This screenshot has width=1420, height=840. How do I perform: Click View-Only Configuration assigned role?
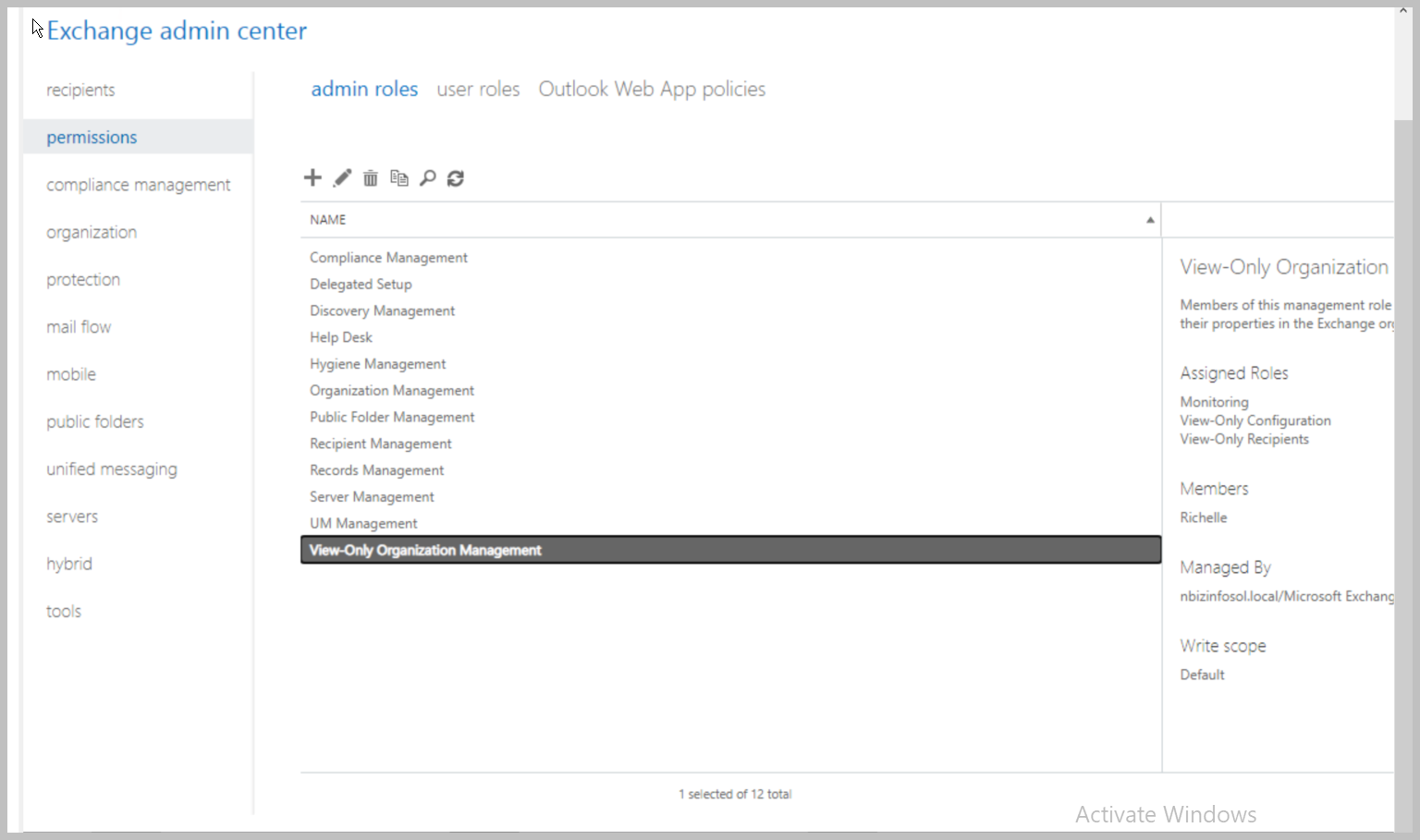coord(1255,420)
